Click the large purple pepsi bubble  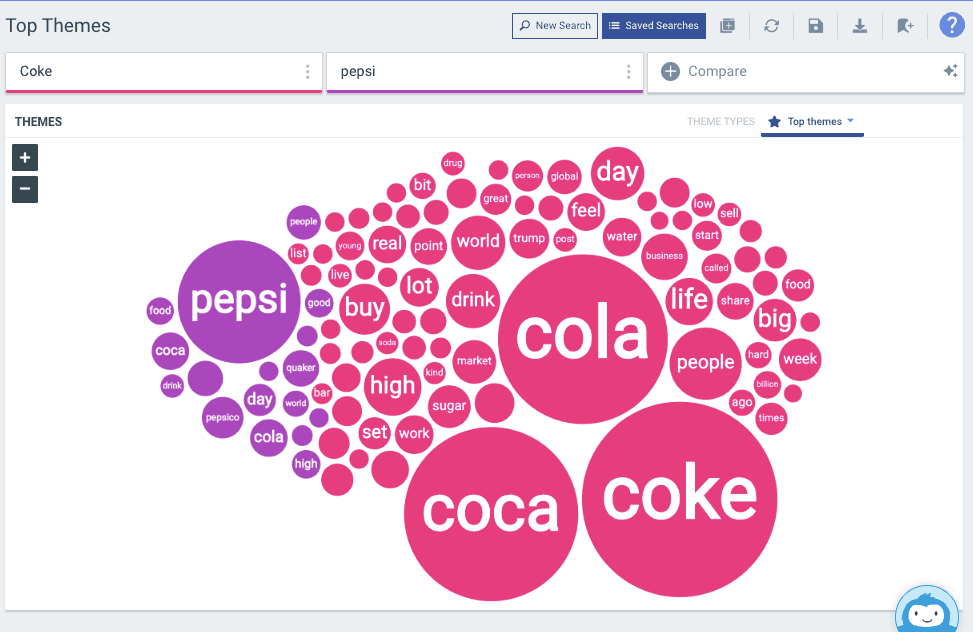tap(239, 301)
